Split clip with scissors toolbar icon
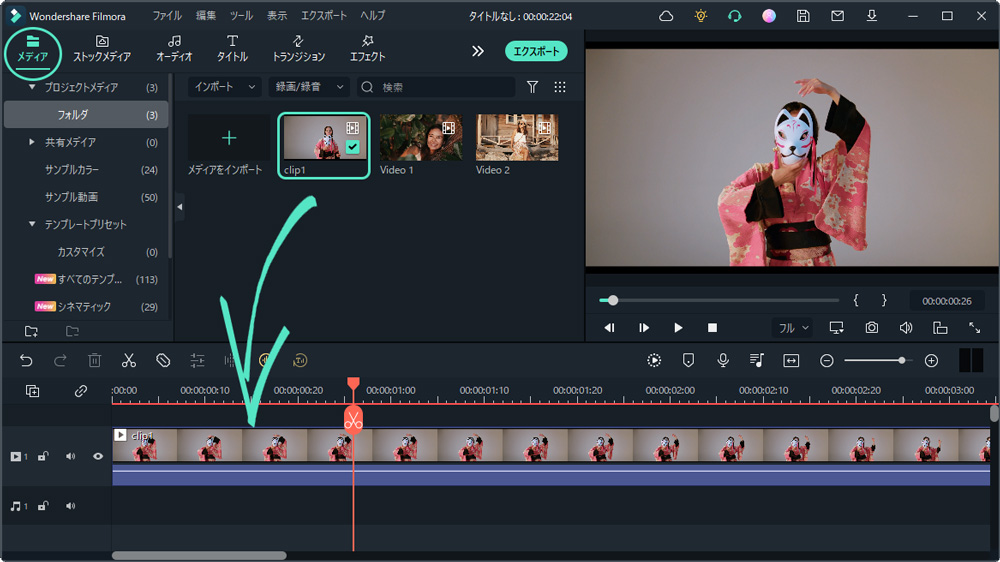Viewport: 1000px width, 562px height. click(129, 360)
